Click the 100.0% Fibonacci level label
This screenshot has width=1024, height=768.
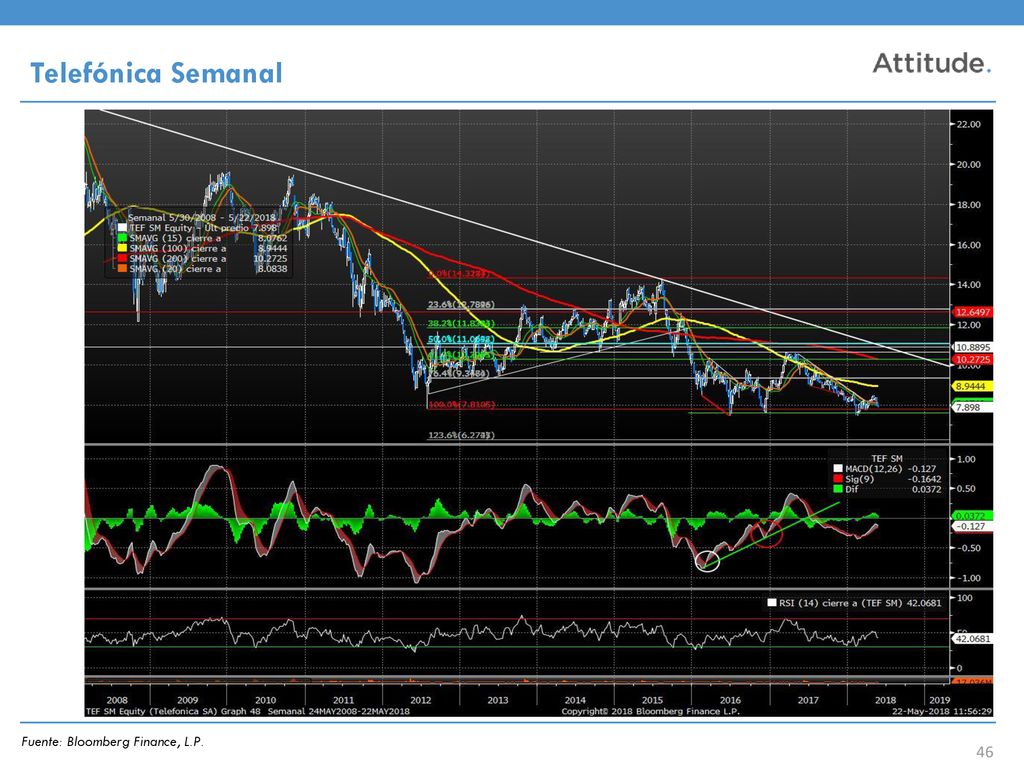pyautogui.click(x=462, y=405)
